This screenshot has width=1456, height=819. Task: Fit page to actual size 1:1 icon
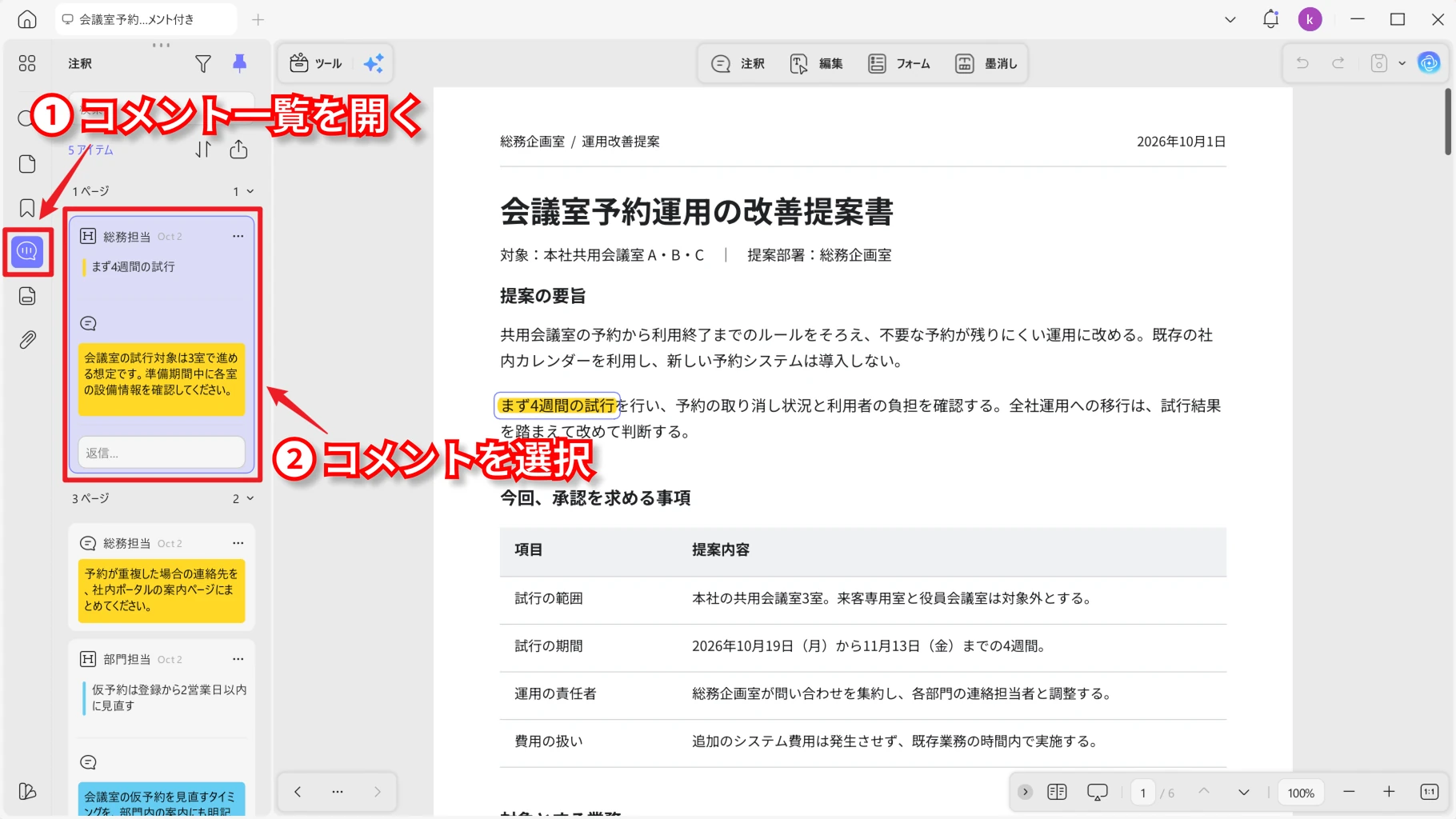click(1430, 792)
